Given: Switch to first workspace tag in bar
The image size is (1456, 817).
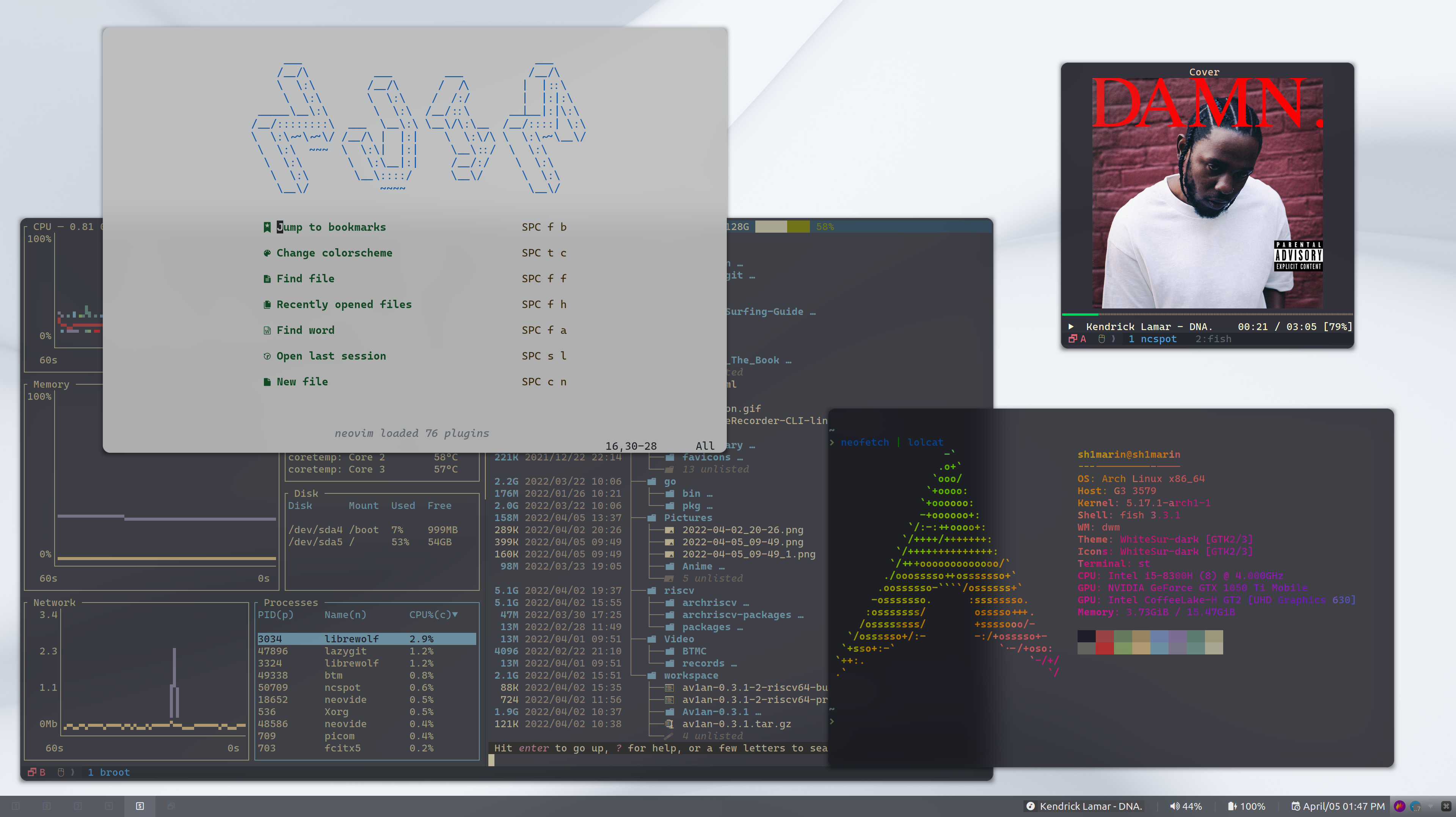Looking at the screenshot, I should click(16, 806).
